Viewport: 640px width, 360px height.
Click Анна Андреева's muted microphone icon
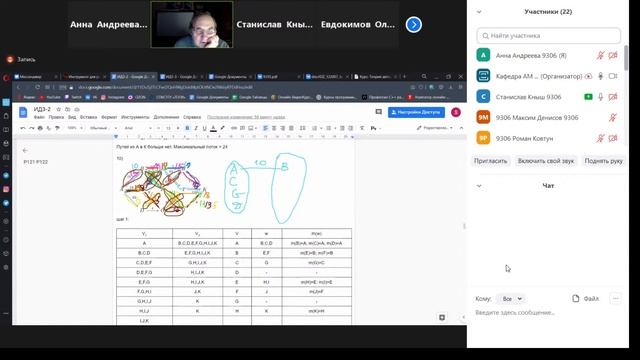[600, 55]
